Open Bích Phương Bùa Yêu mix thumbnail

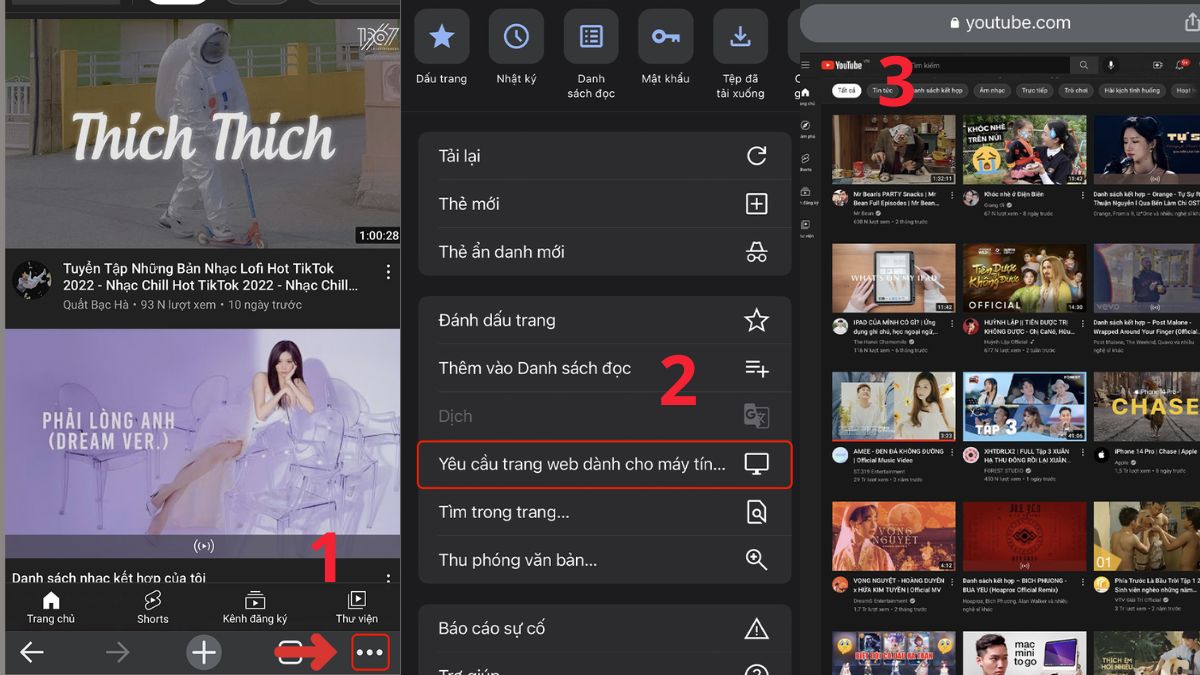pos(1024,536)
